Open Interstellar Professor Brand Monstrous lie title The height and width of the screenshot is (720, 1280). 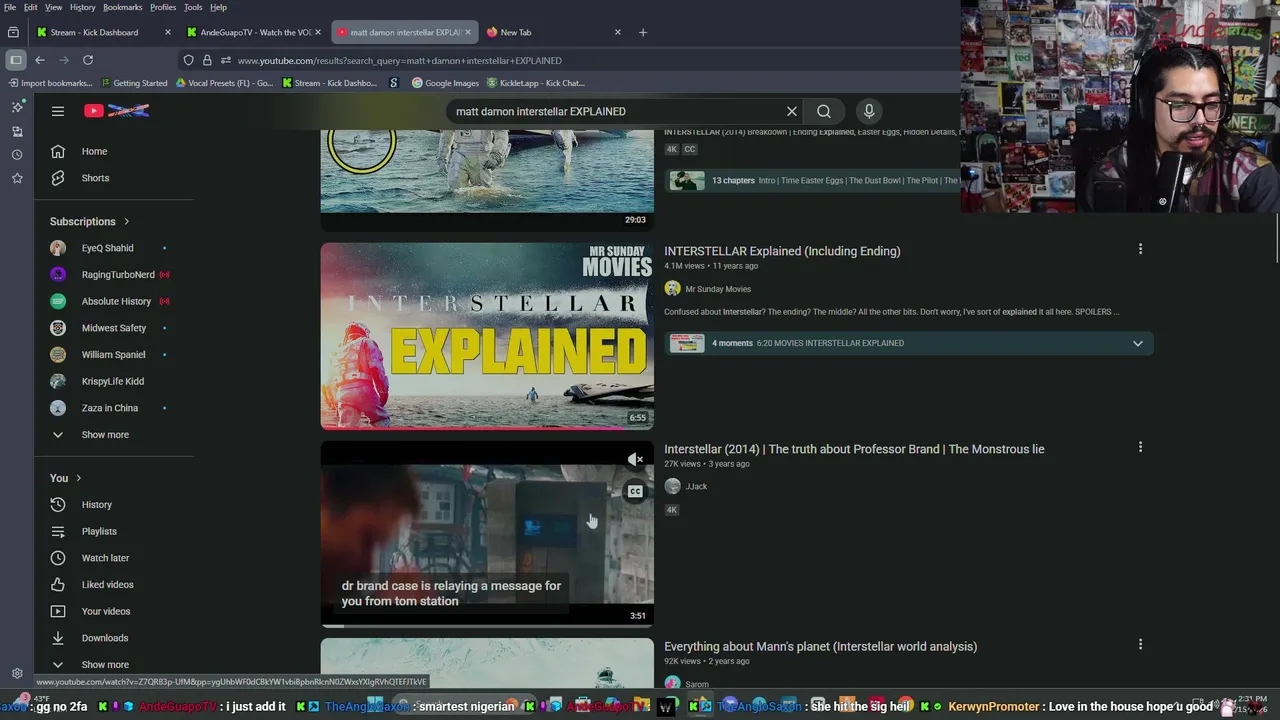point(854,449)
